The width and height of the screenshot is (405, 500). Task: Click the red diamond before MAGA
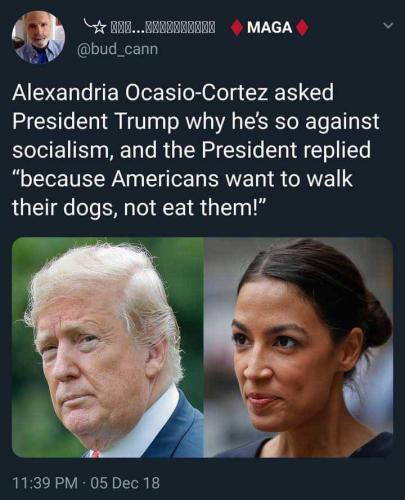coord(237,28)
